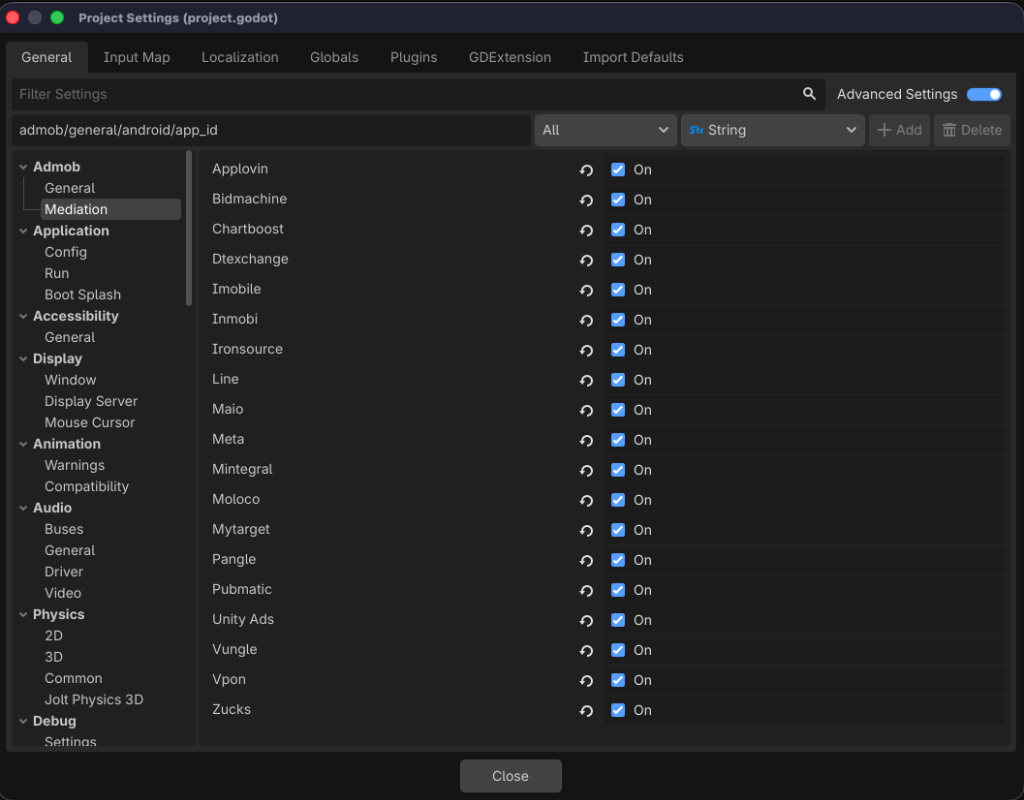The image size is (1024, 800).
Task: Select General under Admob
Action: (x=70, y=188)
